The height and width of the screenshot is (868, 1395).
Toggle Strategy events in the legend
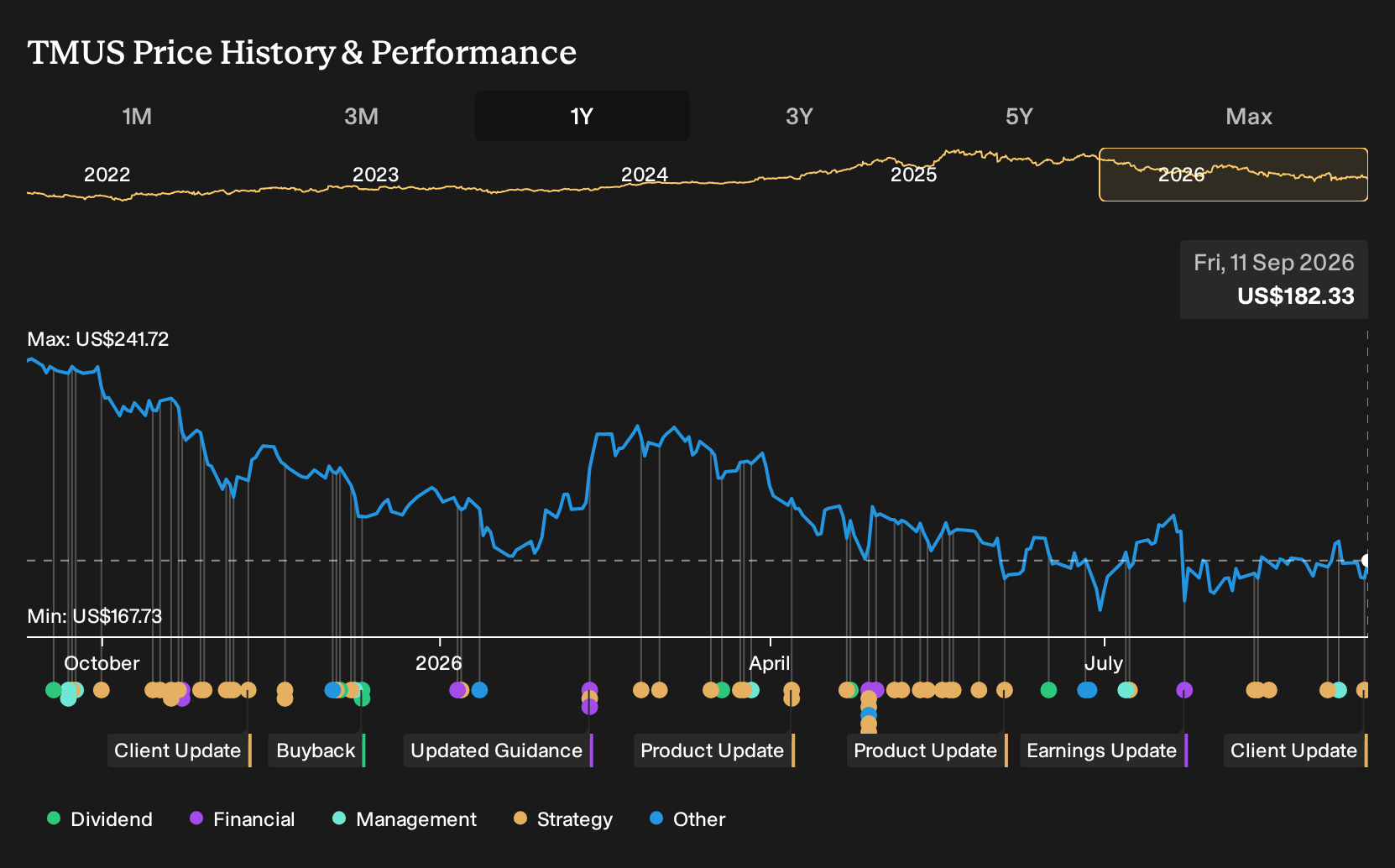click(x=562, y=819)
